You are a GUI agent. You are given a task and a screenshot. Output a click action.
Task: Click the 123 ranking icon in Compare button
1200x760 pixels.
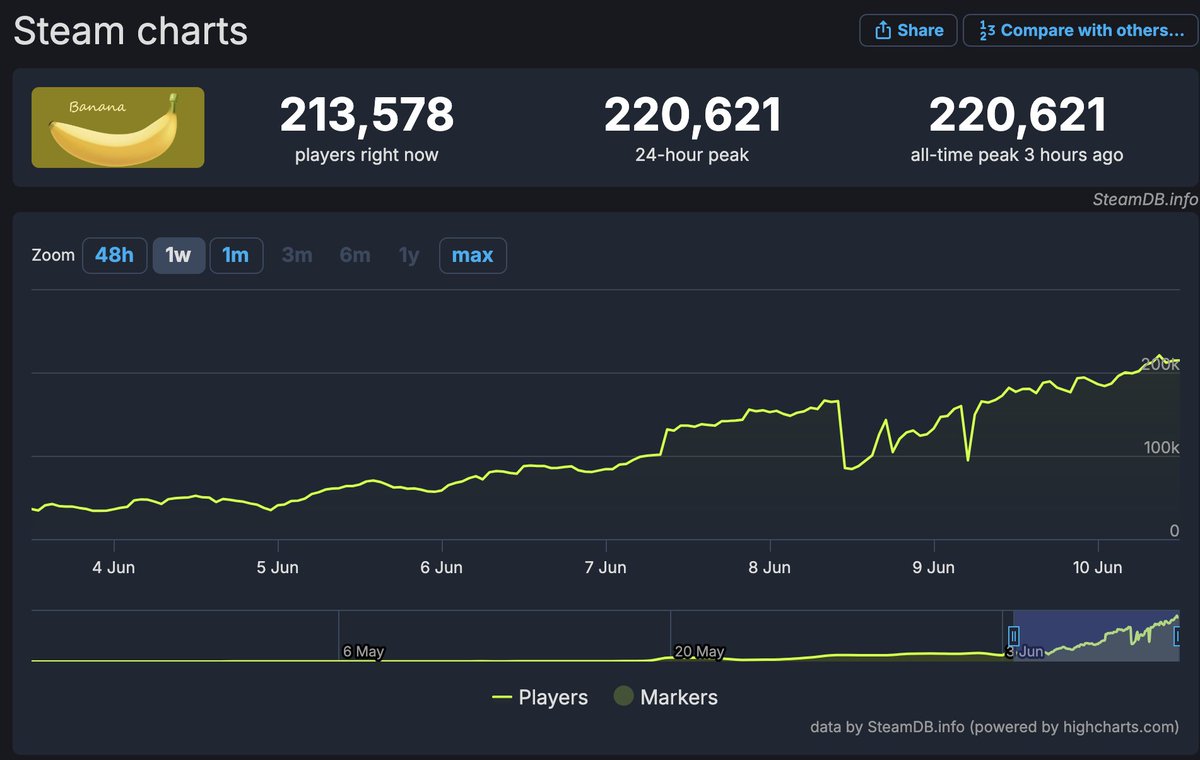(x=986, y=30)
